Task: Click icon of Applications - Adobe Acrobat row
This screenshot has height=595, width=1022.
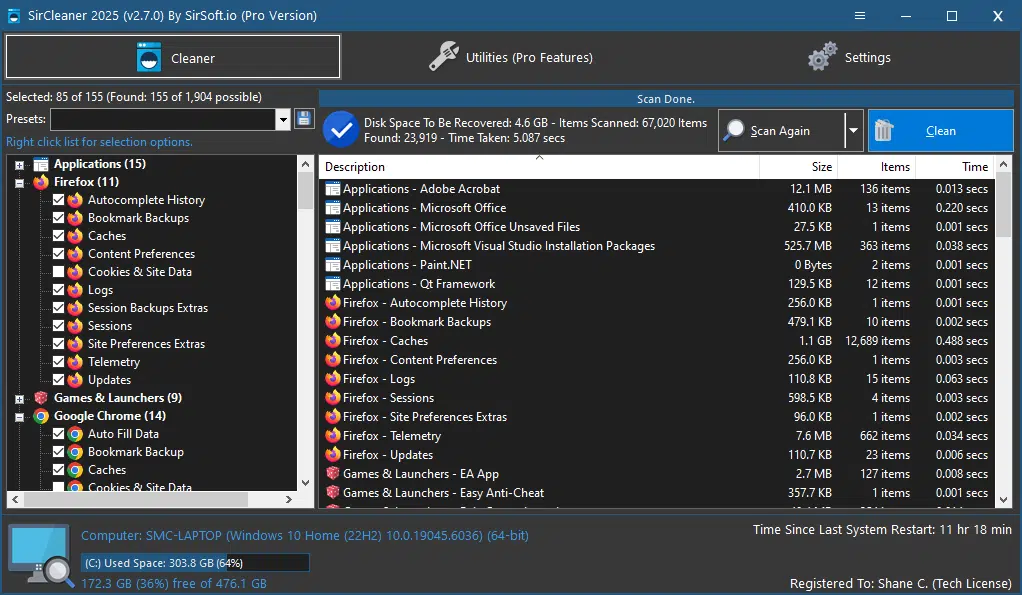Action: (332, 189)
